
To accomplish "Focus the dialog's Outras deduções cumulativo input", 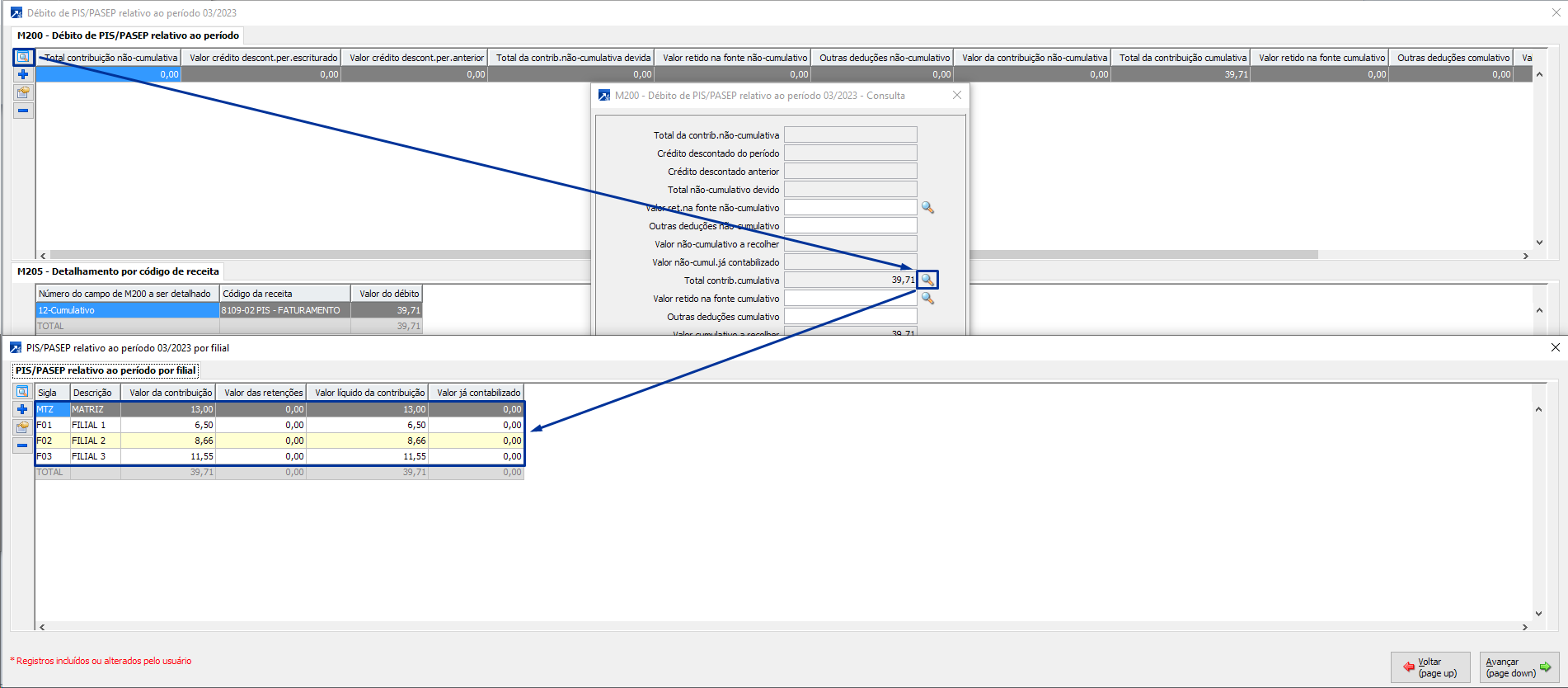I will pyautogui.click(x=851, y=317).
